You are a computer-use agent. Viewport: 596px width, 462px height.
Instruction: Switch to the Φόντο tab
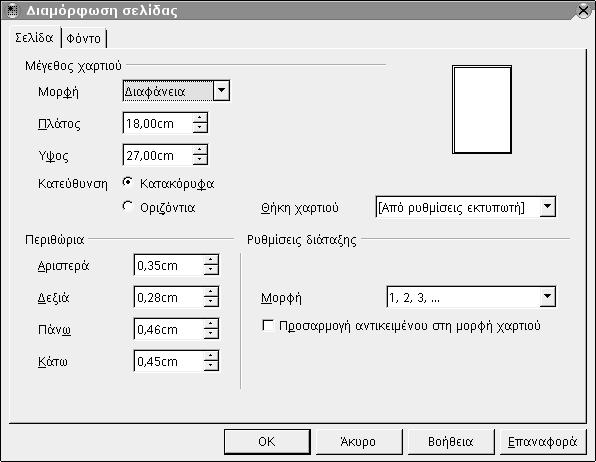(84, 38)
